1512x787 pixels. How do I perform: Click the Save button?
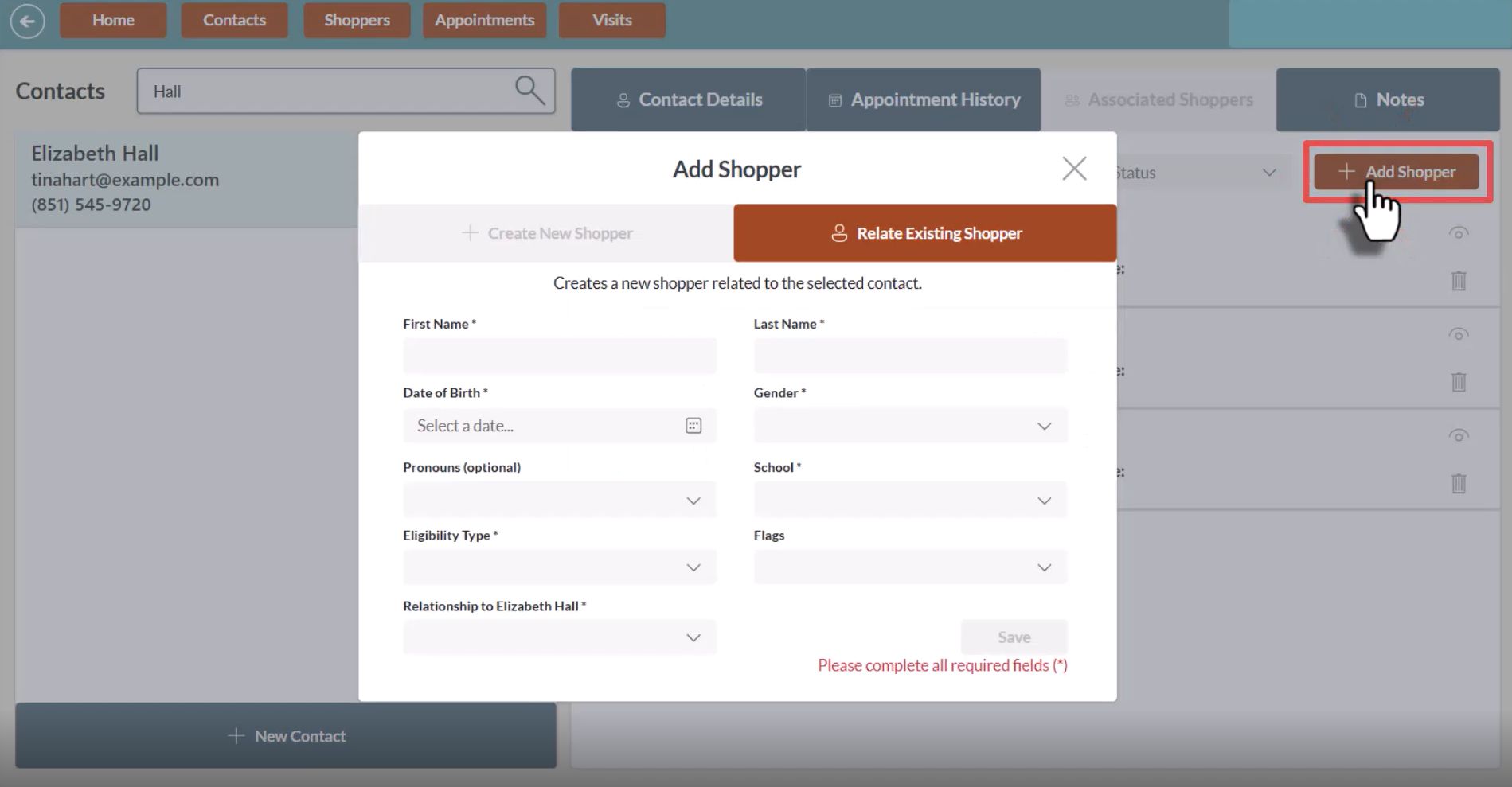(x=1014, y=637)
